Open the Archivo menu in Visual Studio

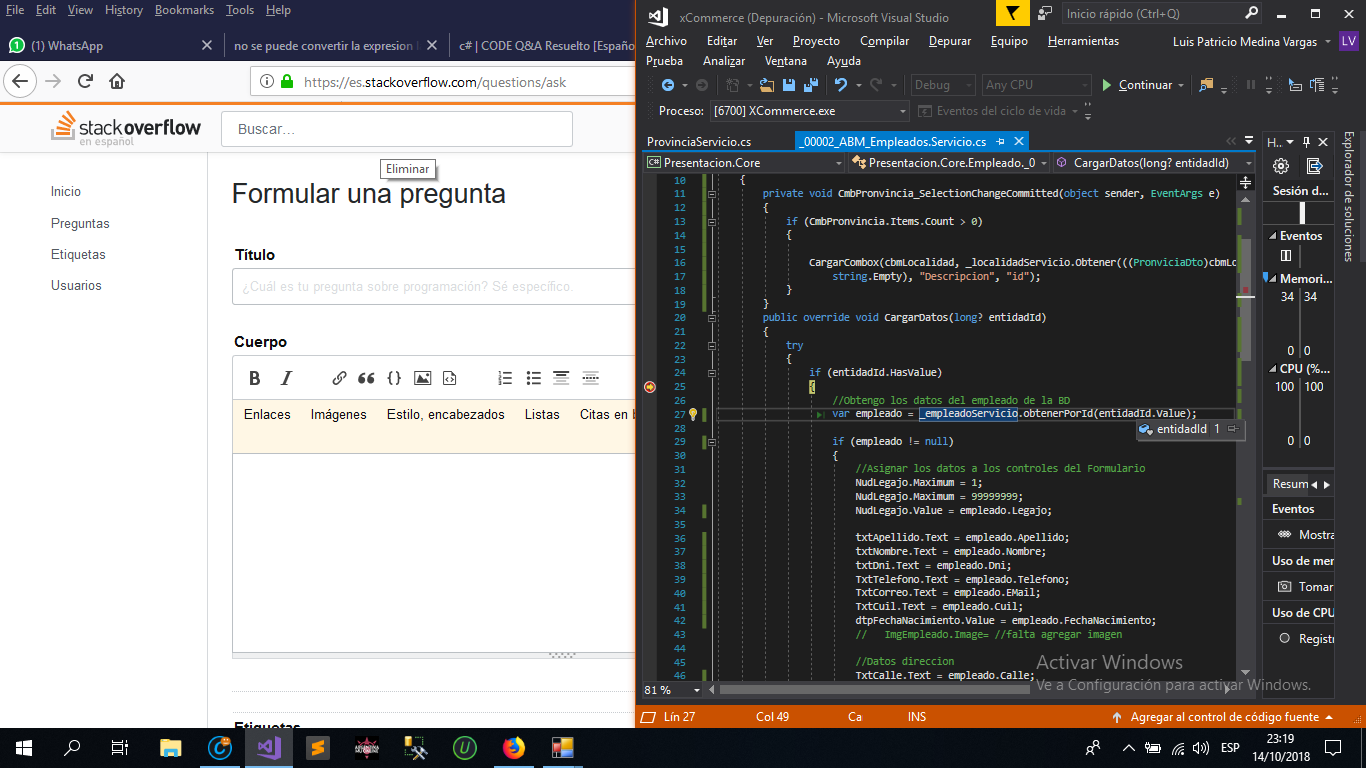666,41
